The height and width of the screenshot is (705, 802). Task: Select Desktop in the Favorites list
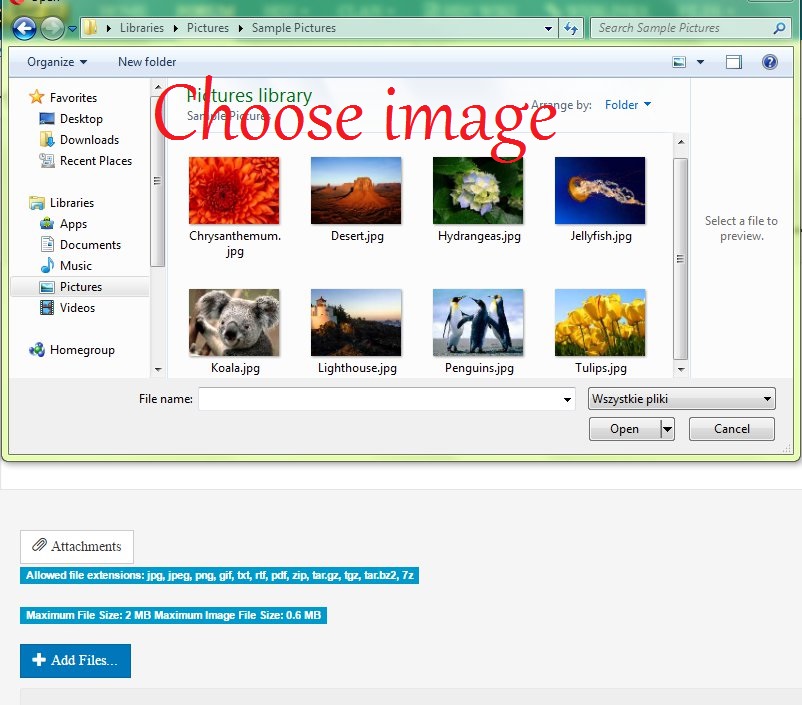tap(81, 119)
